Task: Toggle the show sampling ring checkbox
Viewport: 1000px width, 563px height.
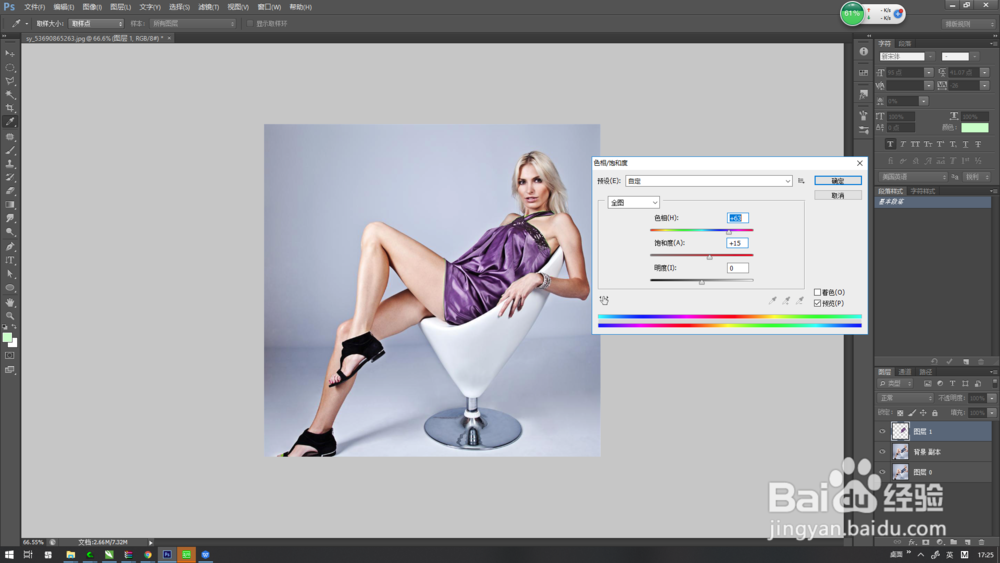Action: point(250,24)
